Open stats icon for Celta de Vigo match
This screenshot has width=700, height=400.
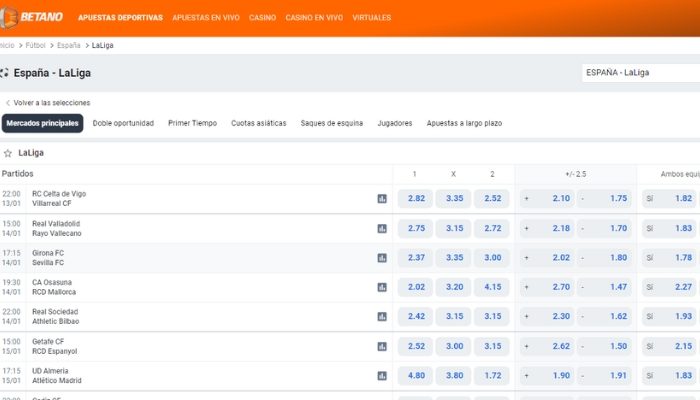pos(382,199)
